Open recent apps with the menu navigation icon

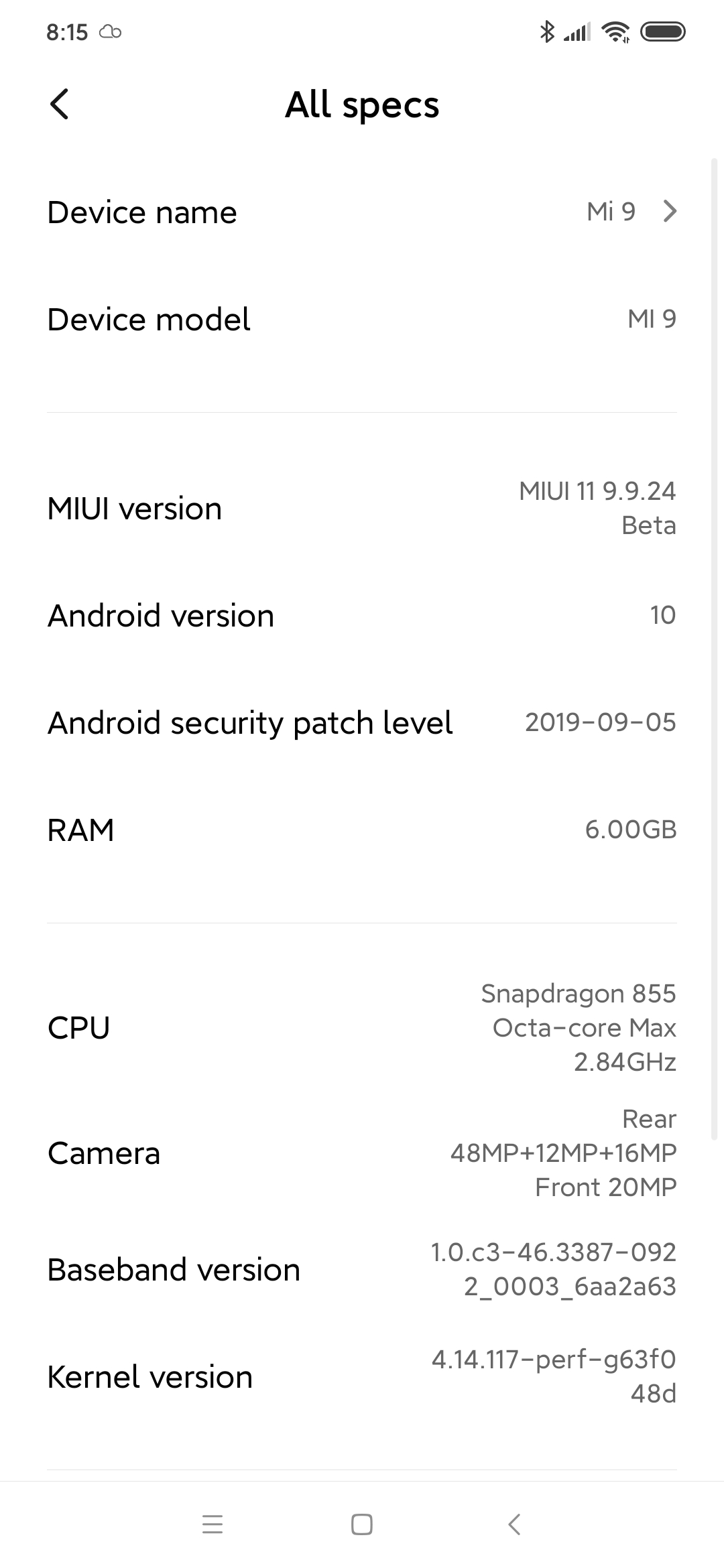(x=213, y=1524)
